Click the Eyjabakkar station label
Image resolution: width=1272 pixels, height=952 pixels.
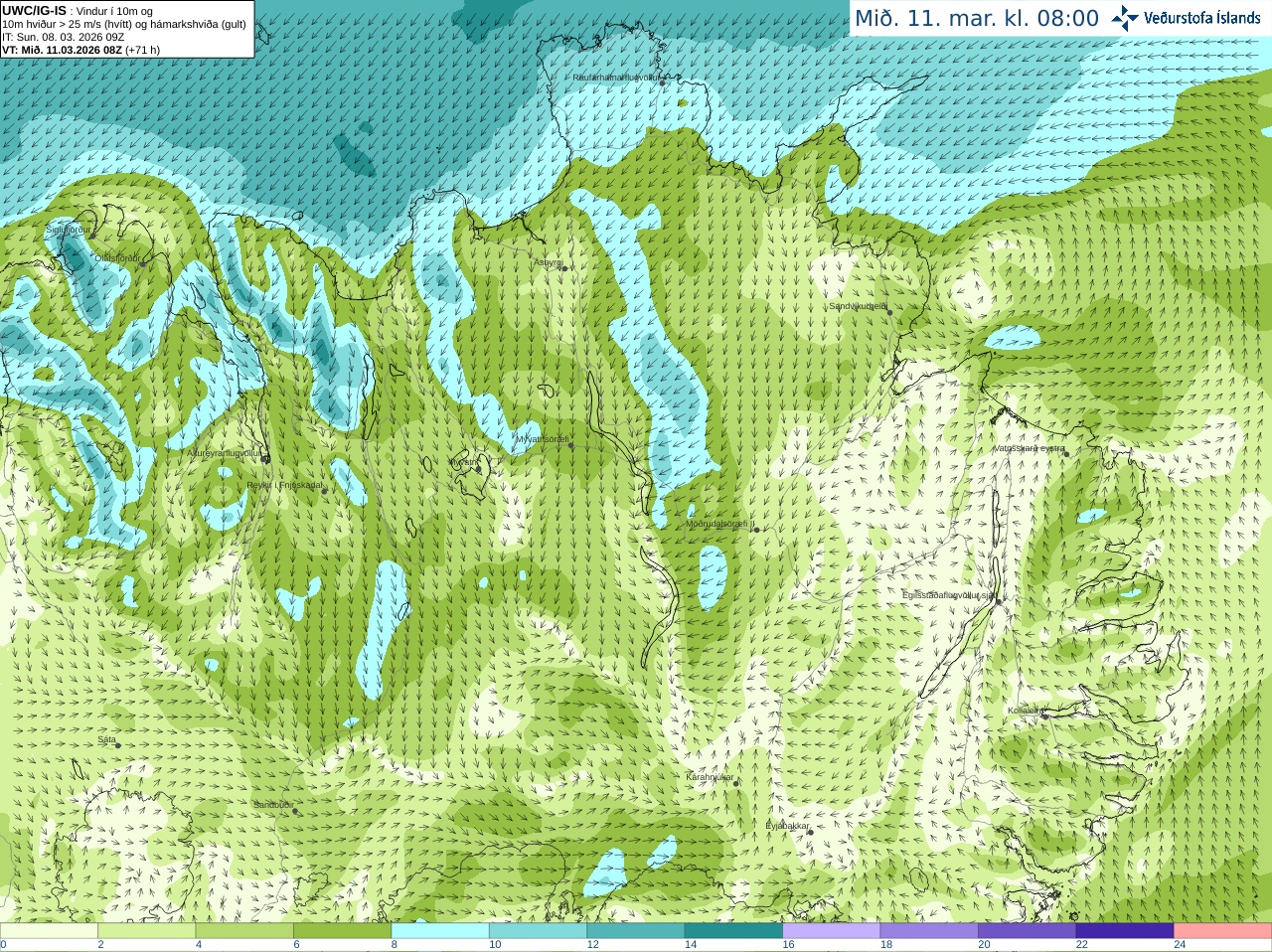[x=788, y=826]
